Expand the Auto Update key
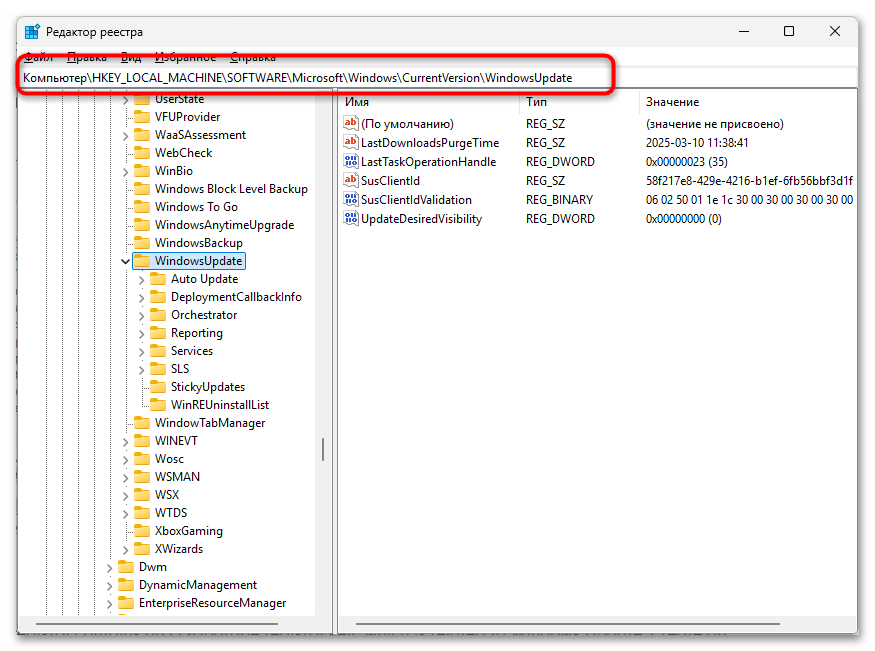The image size is (875, 651). click(141, 279)
